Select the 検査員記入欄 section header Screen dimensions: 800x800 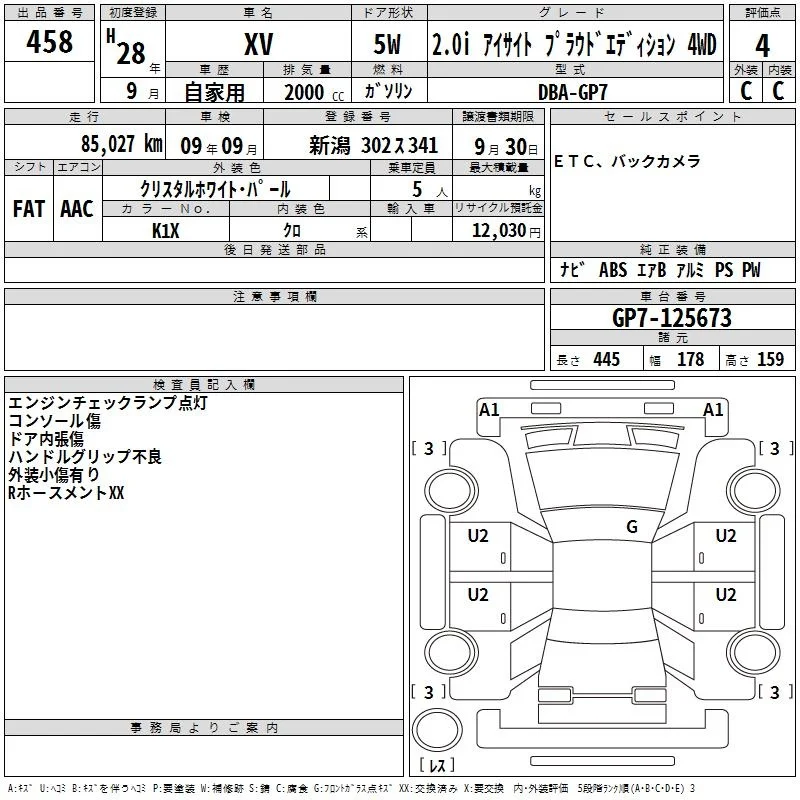pos(204,385)
